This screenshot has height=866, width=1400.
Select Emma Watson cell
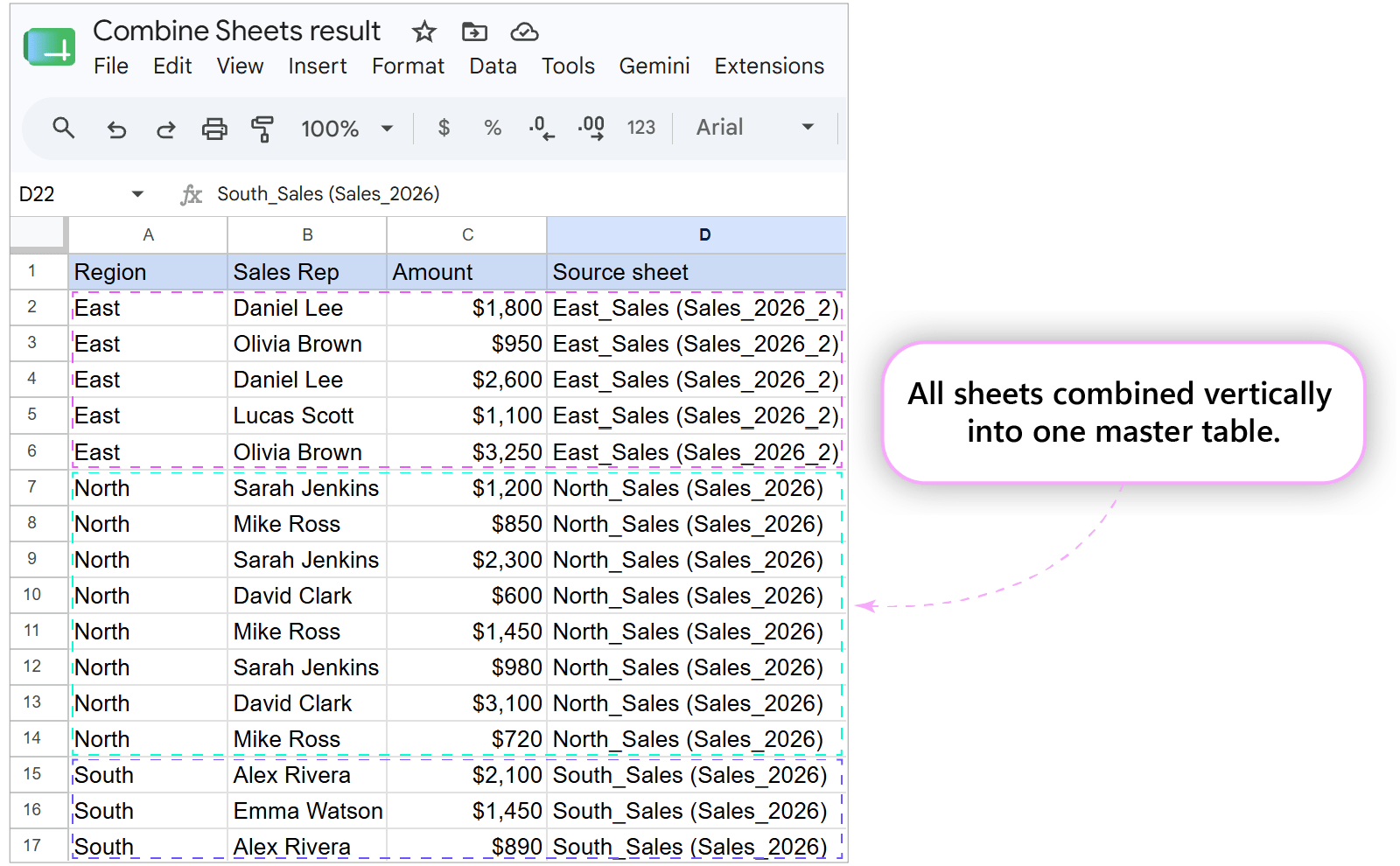click(x=307, y=811)
